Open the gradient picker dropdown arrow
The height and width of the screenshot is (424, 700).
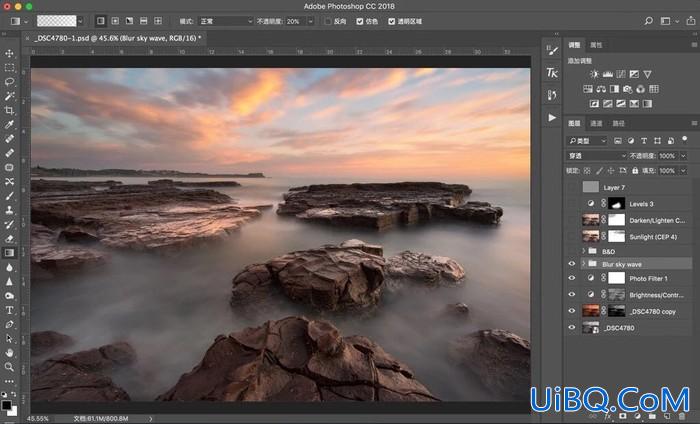tap(80, 21)
